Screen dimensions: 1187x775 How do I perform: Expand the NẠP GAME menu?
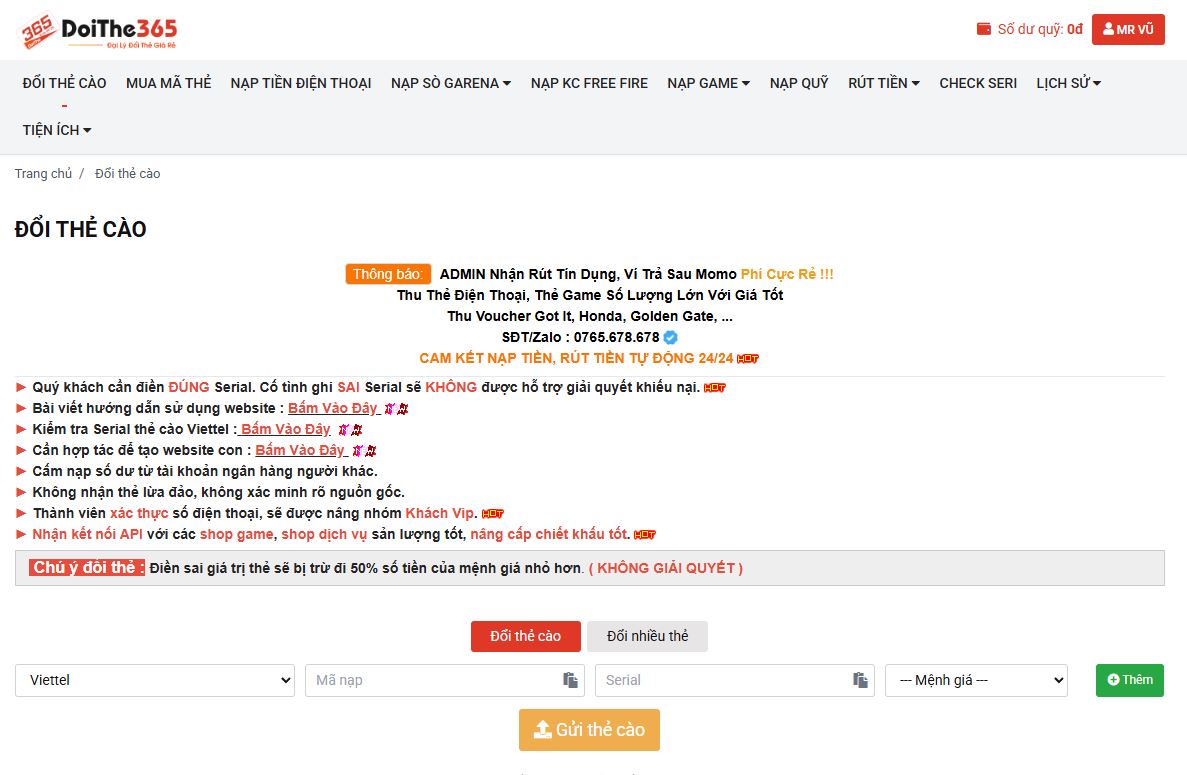(708, 83)
